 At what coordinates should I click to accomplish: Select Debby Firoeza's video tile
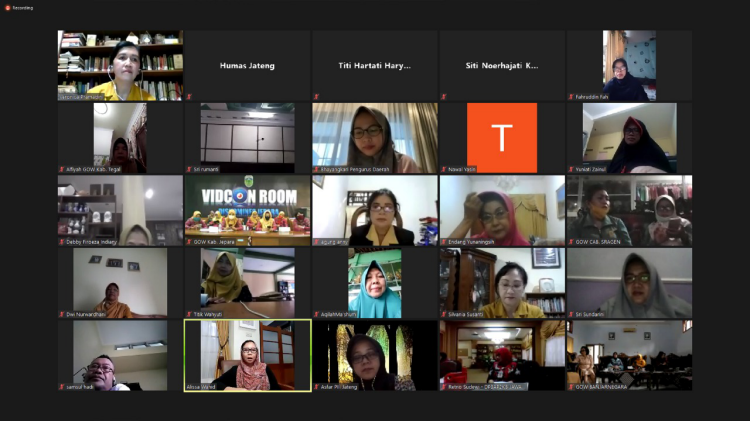(120, 210)
